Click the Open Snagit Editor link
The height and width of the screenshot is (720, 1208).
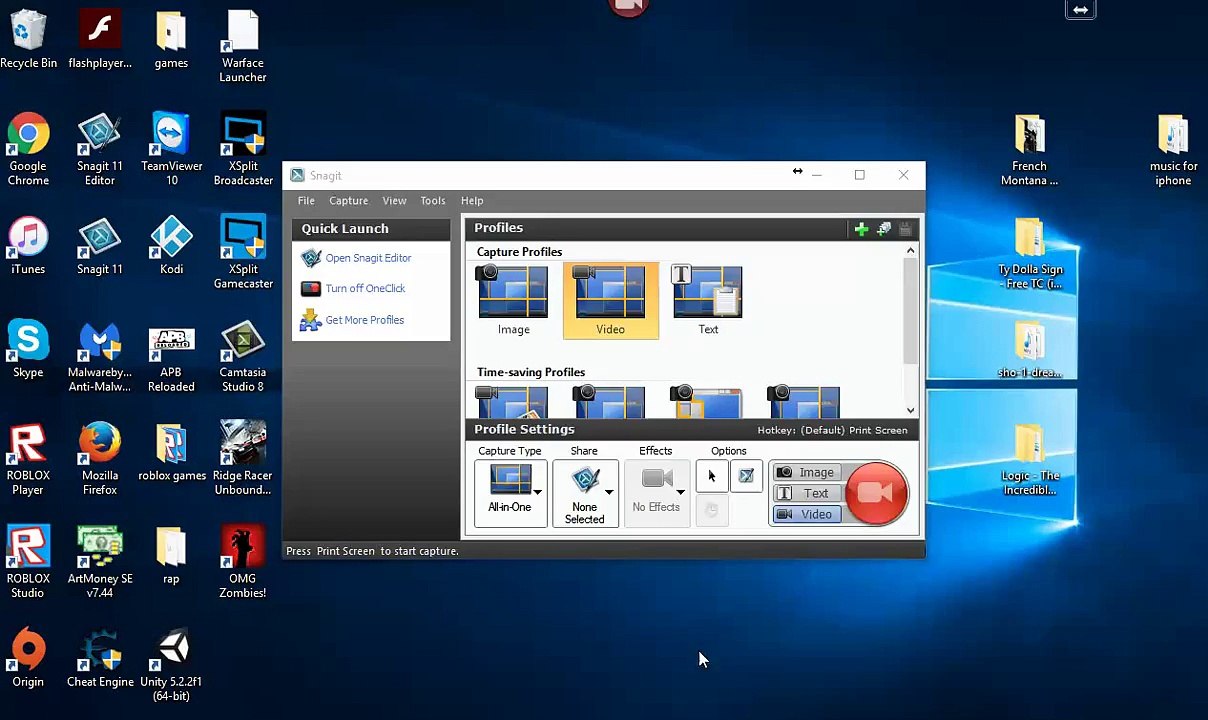(x=368, y=258)
